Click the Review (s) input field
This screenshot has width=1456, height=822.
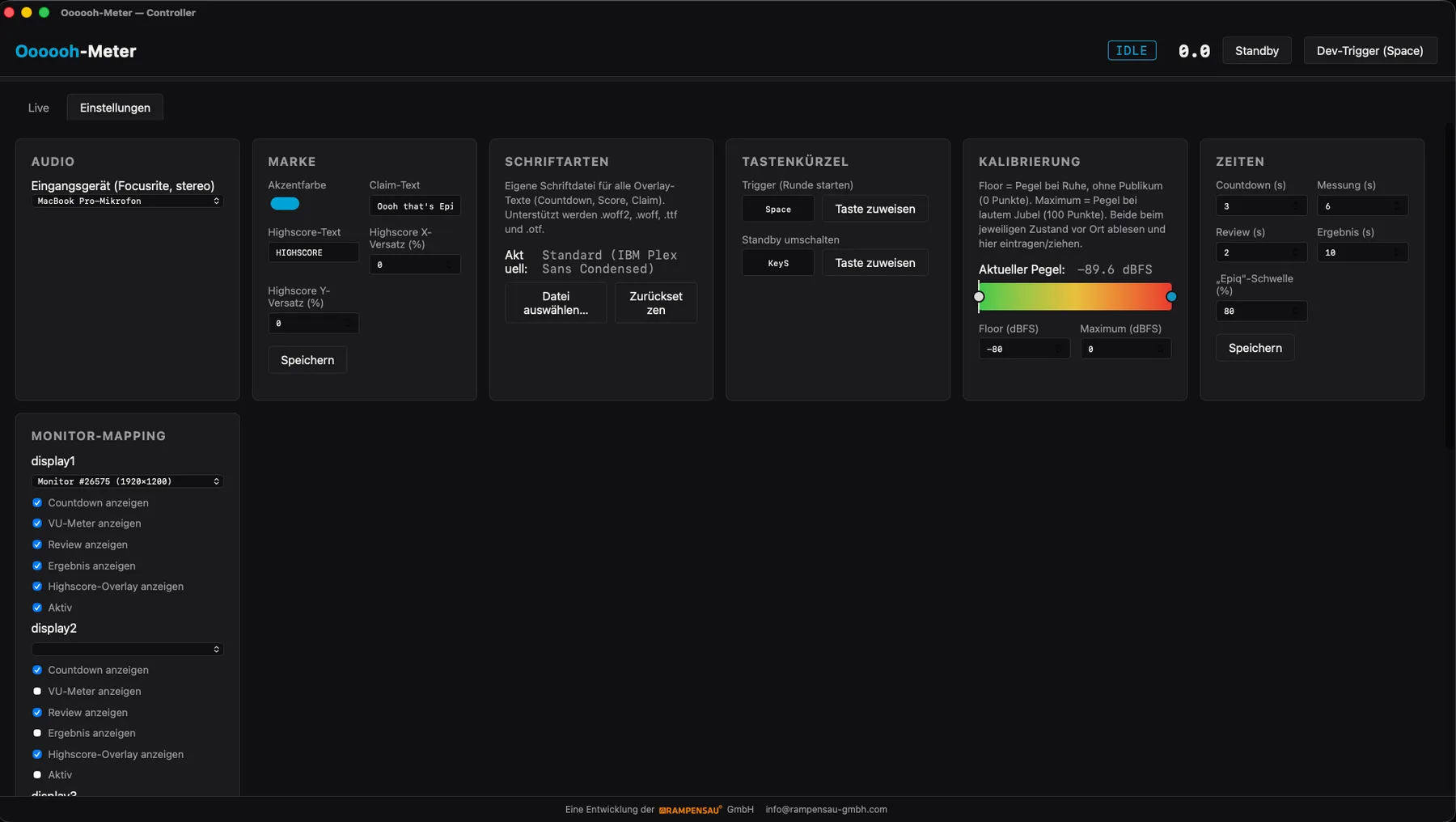point(1261,252)
